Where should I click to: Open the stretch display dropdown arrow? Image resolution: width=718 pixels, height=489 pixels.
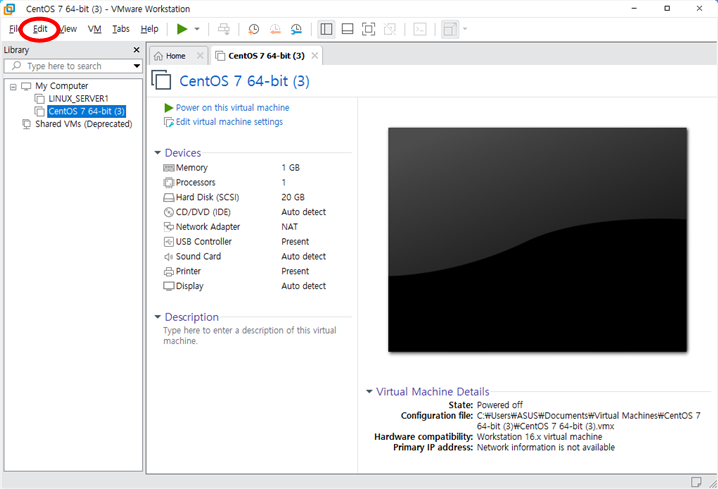coord(465,29)
